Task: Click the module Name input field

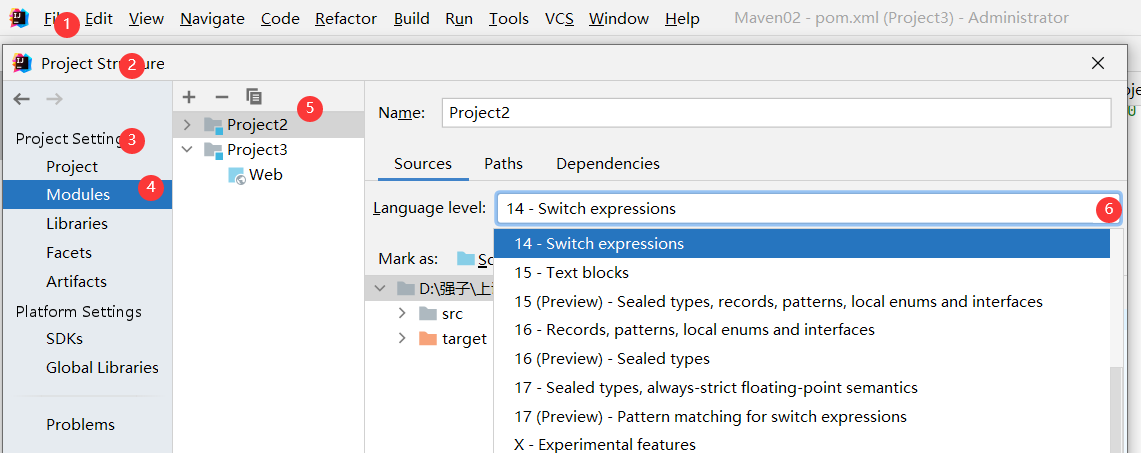Action: point(776,113)
